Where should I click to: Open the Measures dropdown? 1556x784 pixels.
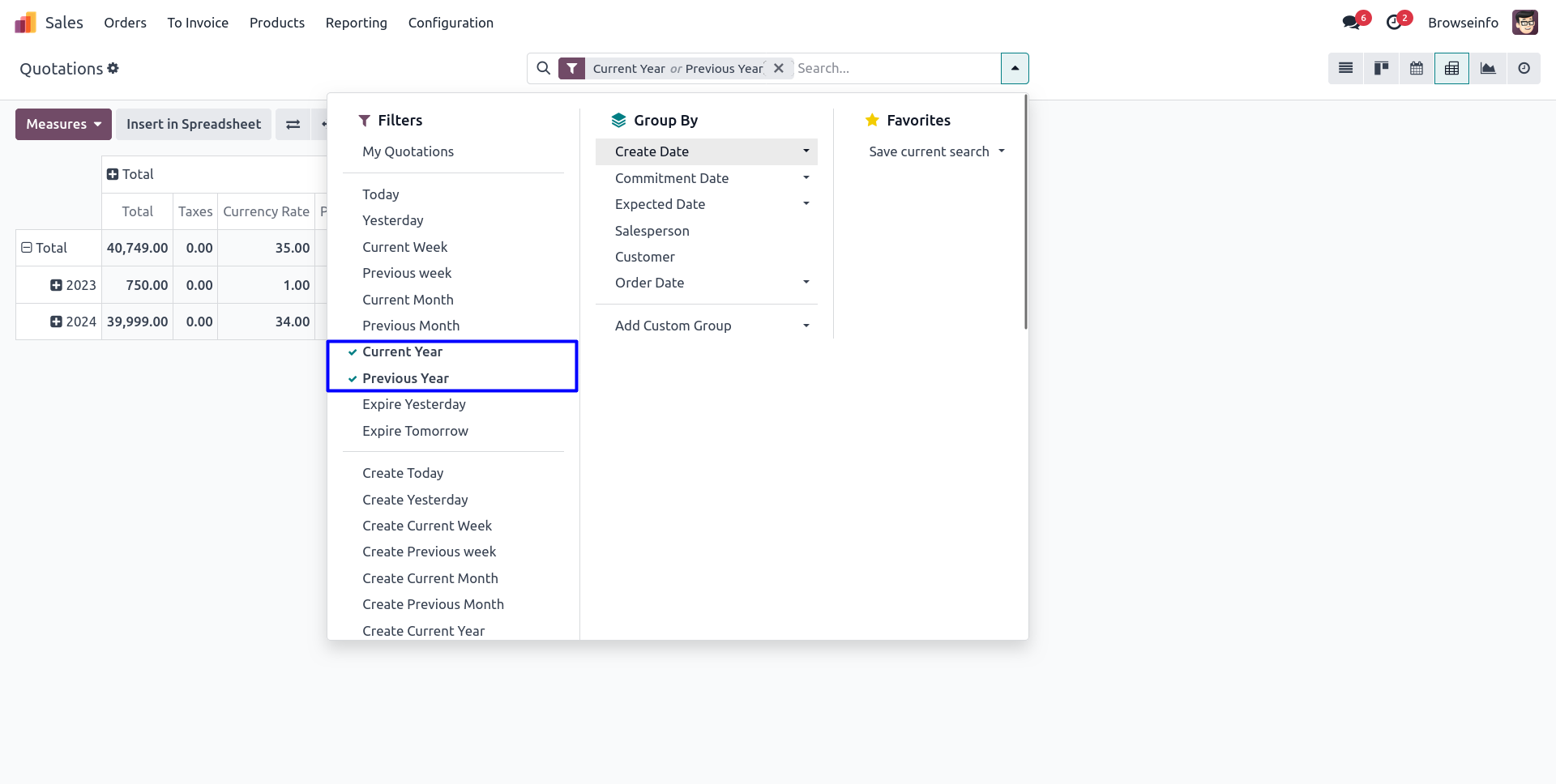pyautogui.click(x=63, y=124)
